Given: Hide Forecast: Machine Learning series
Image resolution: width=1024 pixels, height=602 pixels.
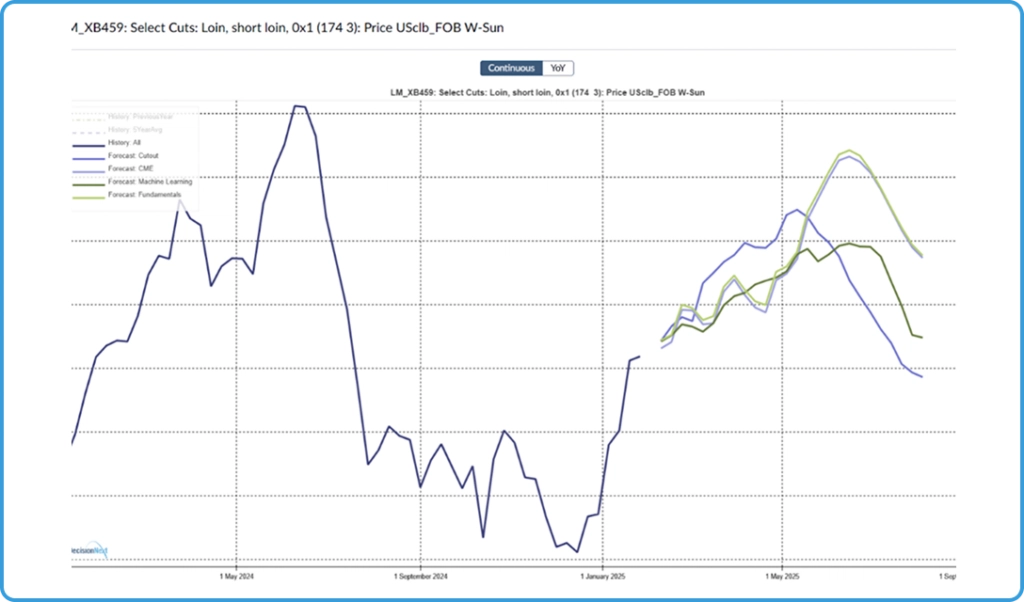Looking at the screenshot, I should (149, 182).
